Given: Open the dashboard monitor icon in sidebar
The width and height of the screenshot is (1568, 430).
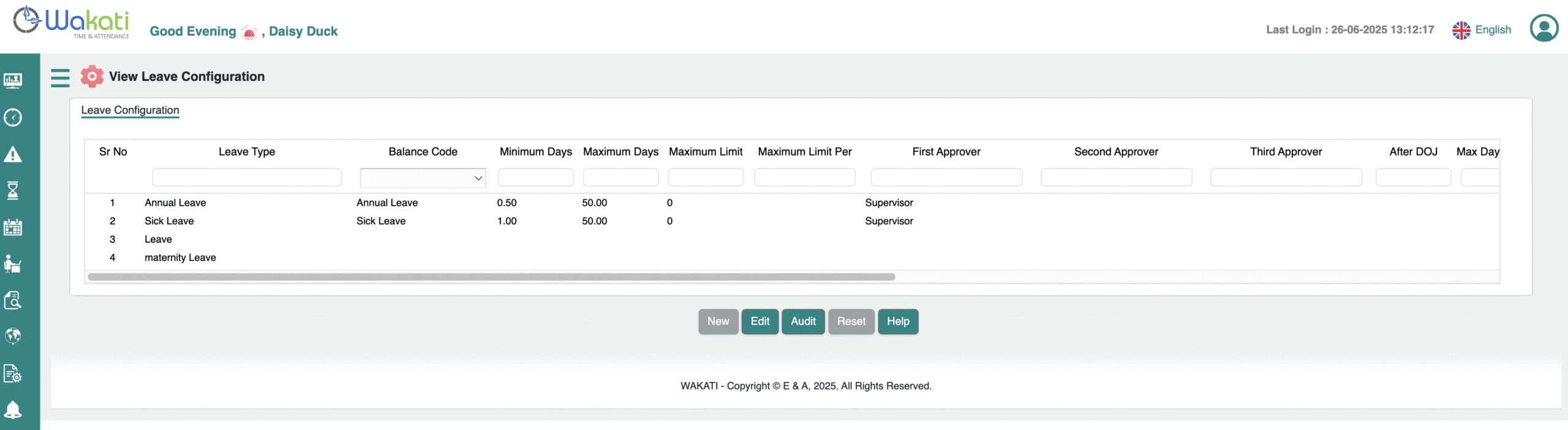Looking at the screenshot, I should [x=13, y=81].
